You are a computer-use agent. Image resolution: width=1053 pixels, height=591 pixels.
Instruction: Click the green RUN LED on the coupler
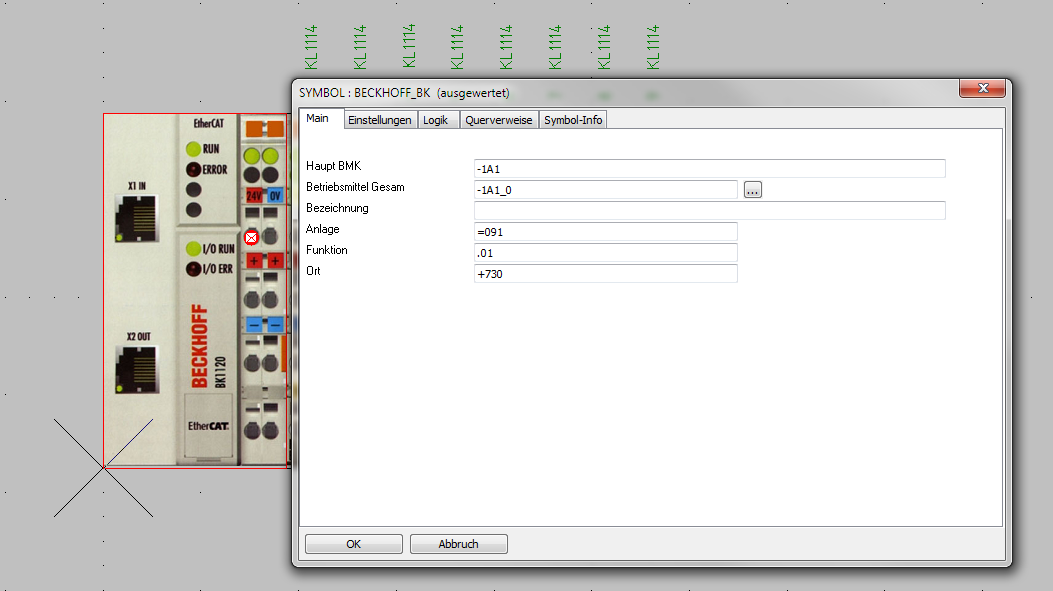[193, 148]
